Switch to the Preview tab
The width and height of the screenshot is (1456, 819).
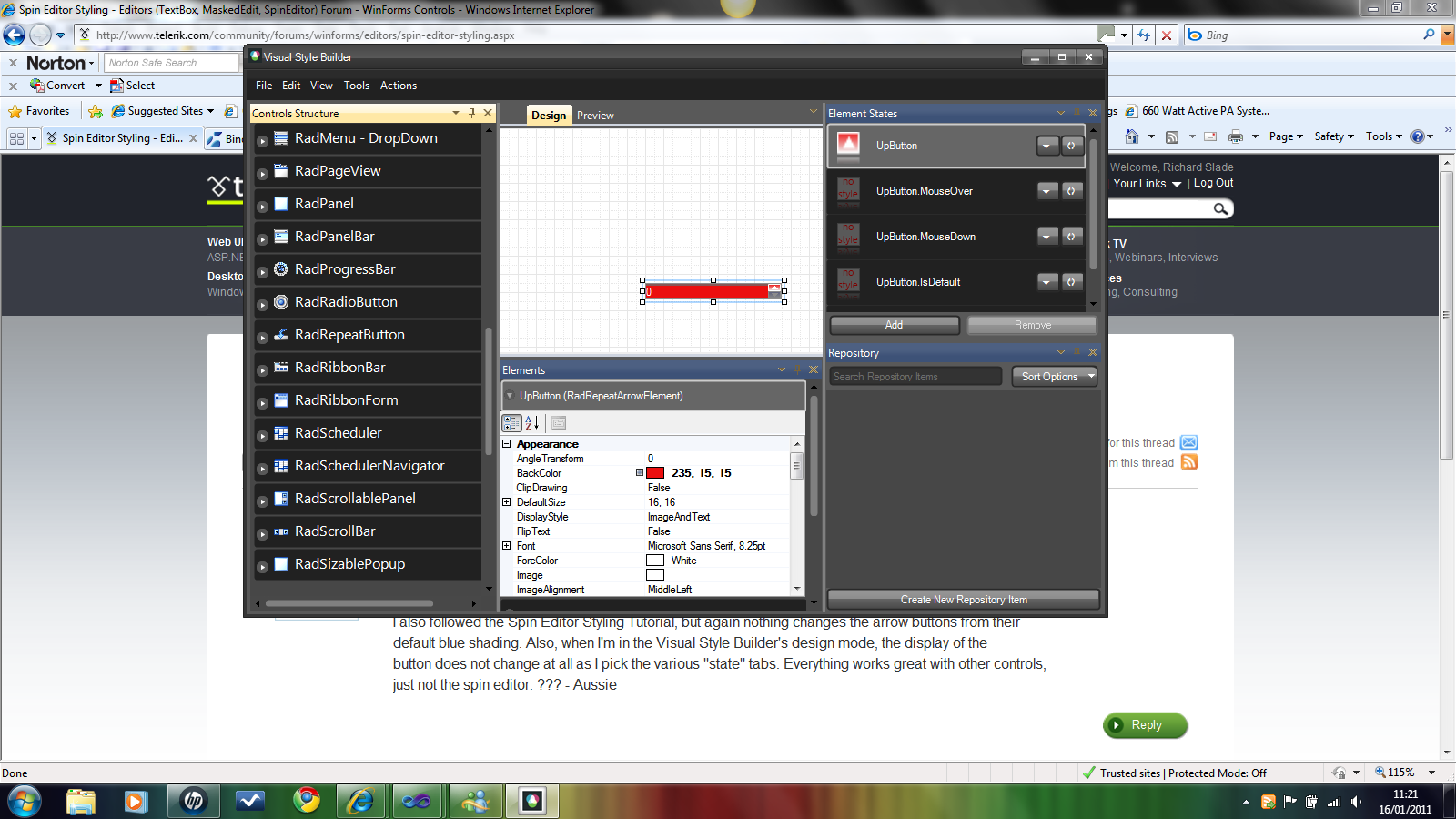(595, 116)
